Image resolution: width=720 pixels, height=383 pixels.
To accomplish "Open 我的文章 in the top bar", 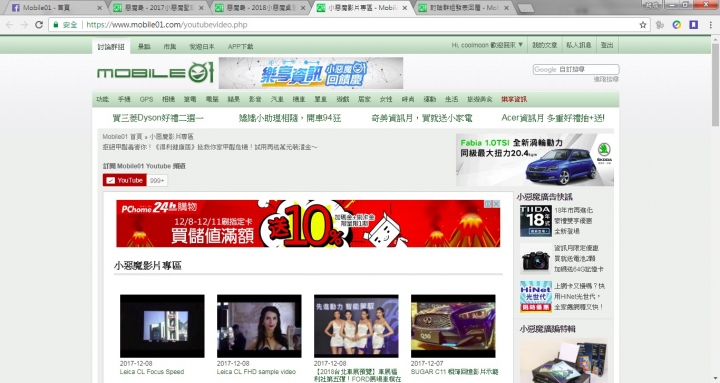I will tap(545, 45).
